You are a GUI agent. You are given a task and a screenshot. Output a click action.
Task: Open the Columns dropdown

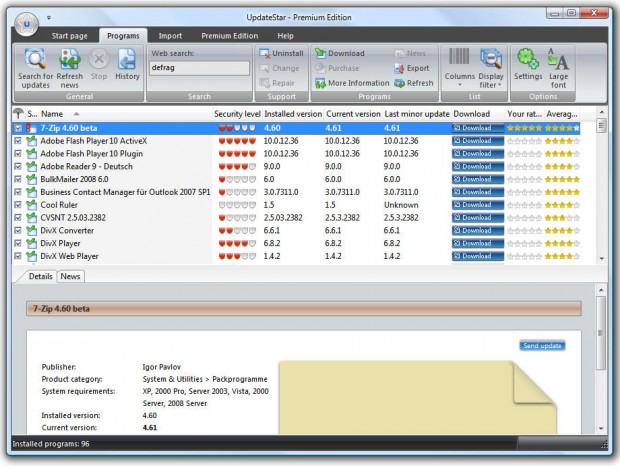(459, 68)
